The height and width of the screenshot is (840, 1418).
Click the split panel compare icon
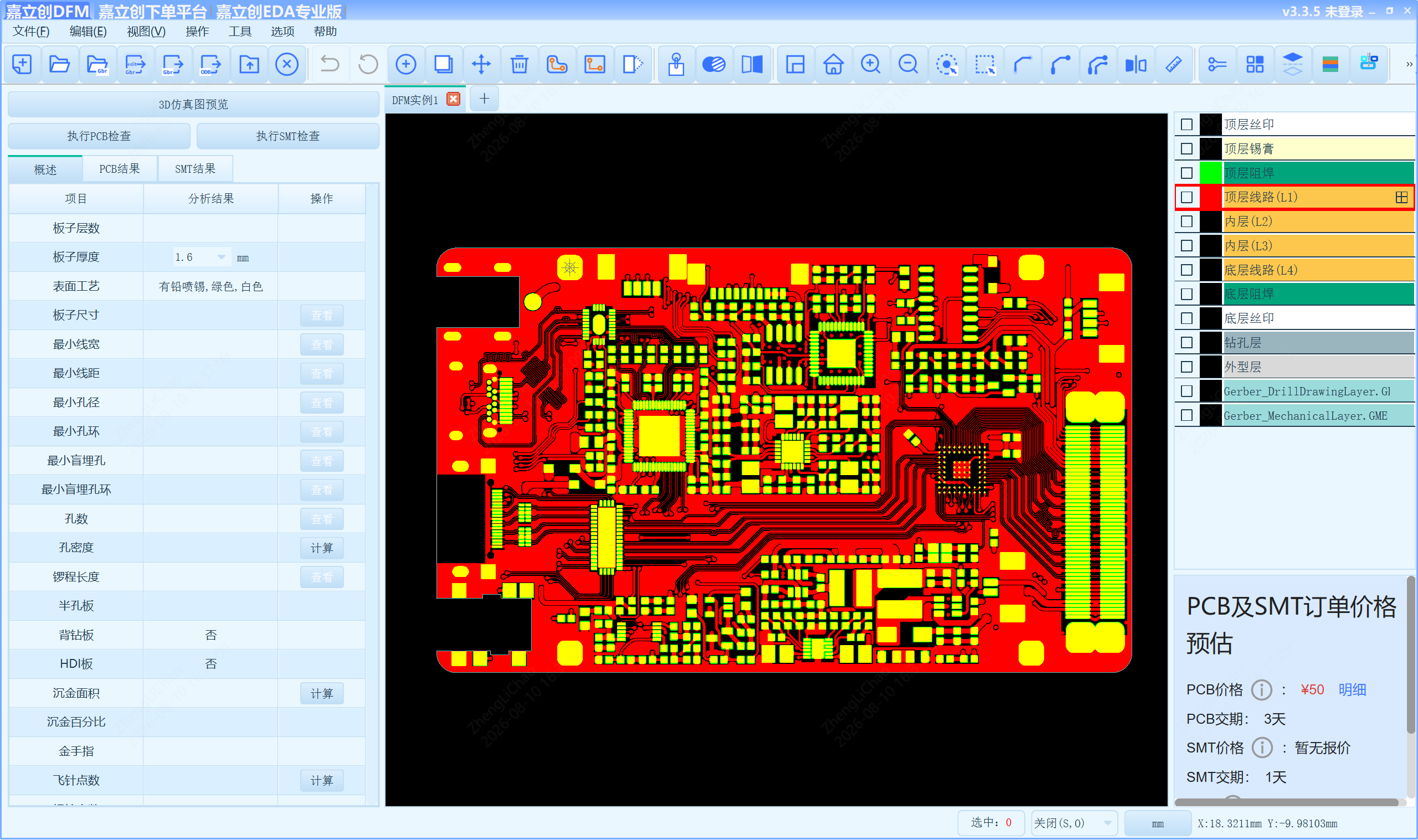coord(752,64)
